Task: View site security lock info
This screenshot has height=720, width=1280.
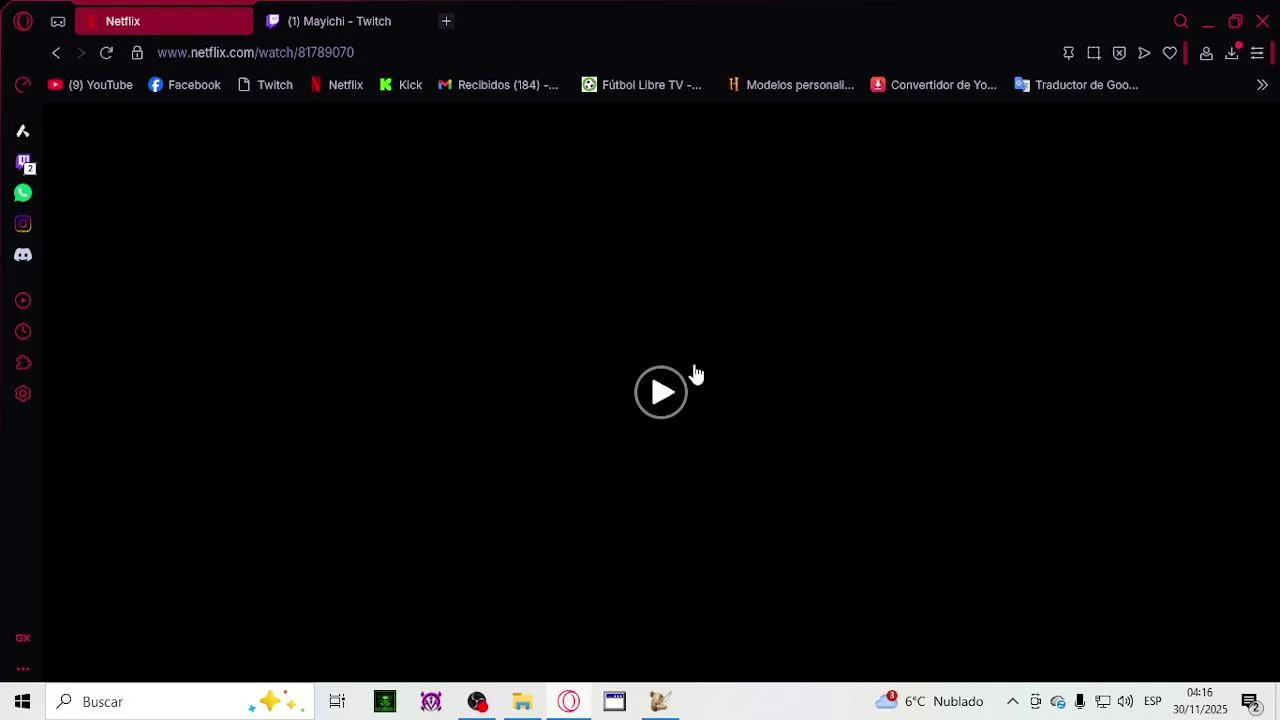Action: click(x=137, y=53)
